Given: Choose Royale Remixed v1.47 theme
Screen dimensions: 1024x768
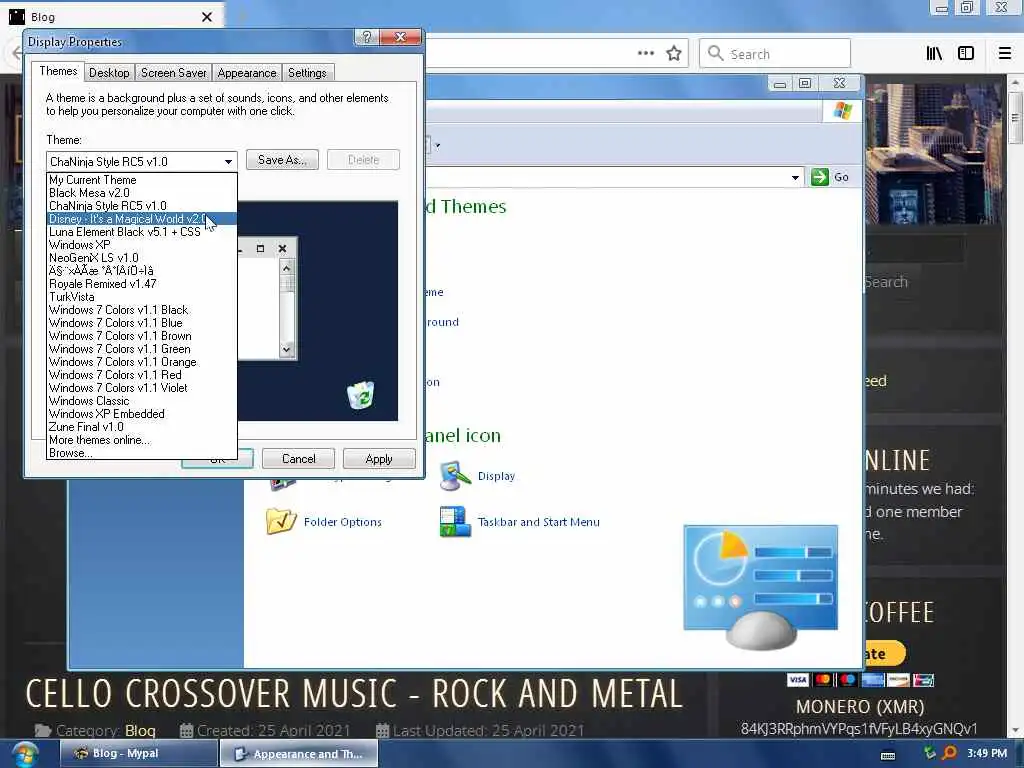Looking at the screenshot, I should coord(142,284).
